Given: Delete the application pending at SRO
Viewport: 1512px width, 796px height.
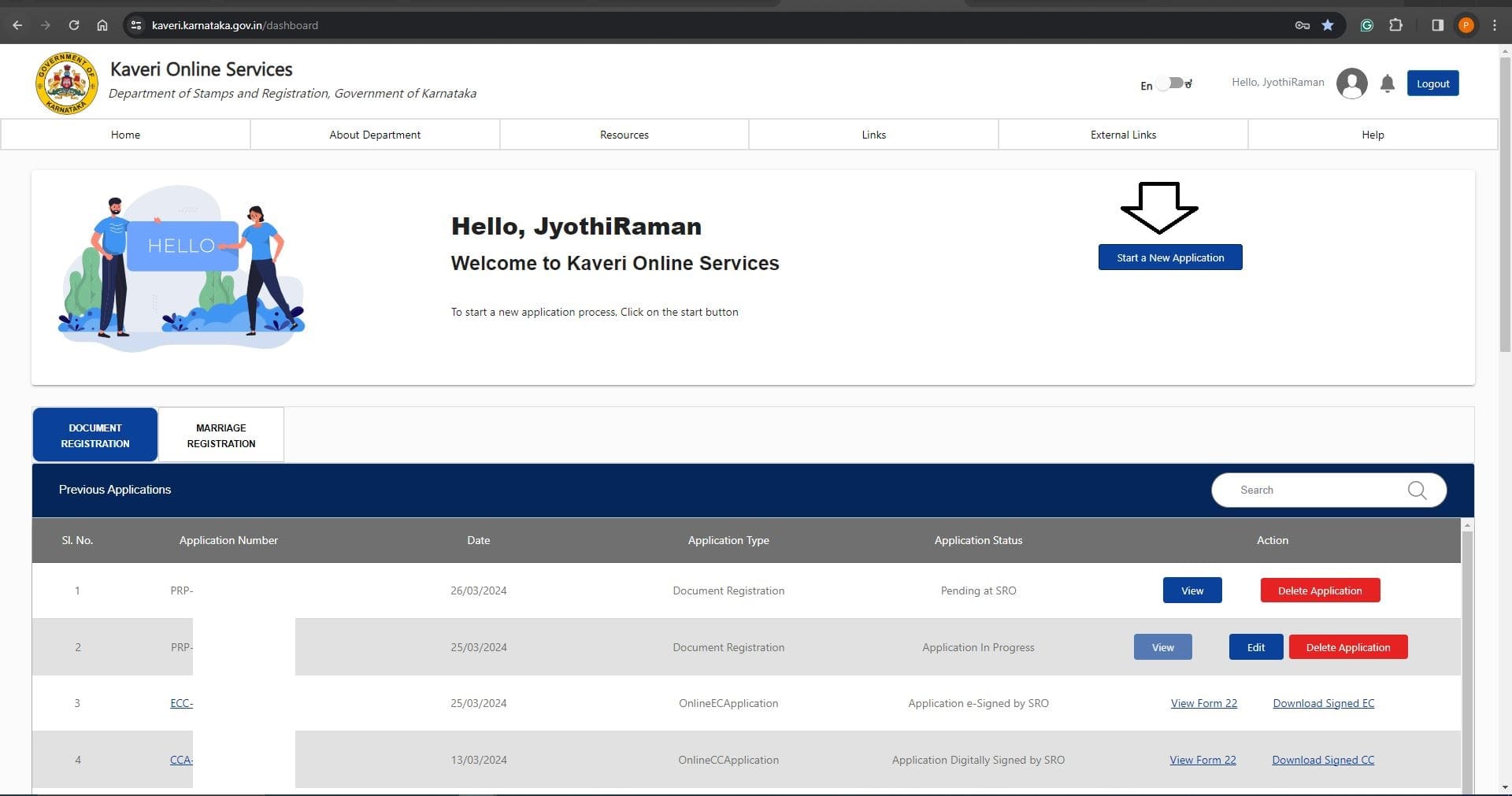Looking at the screenshot, I should [1320, 591].
